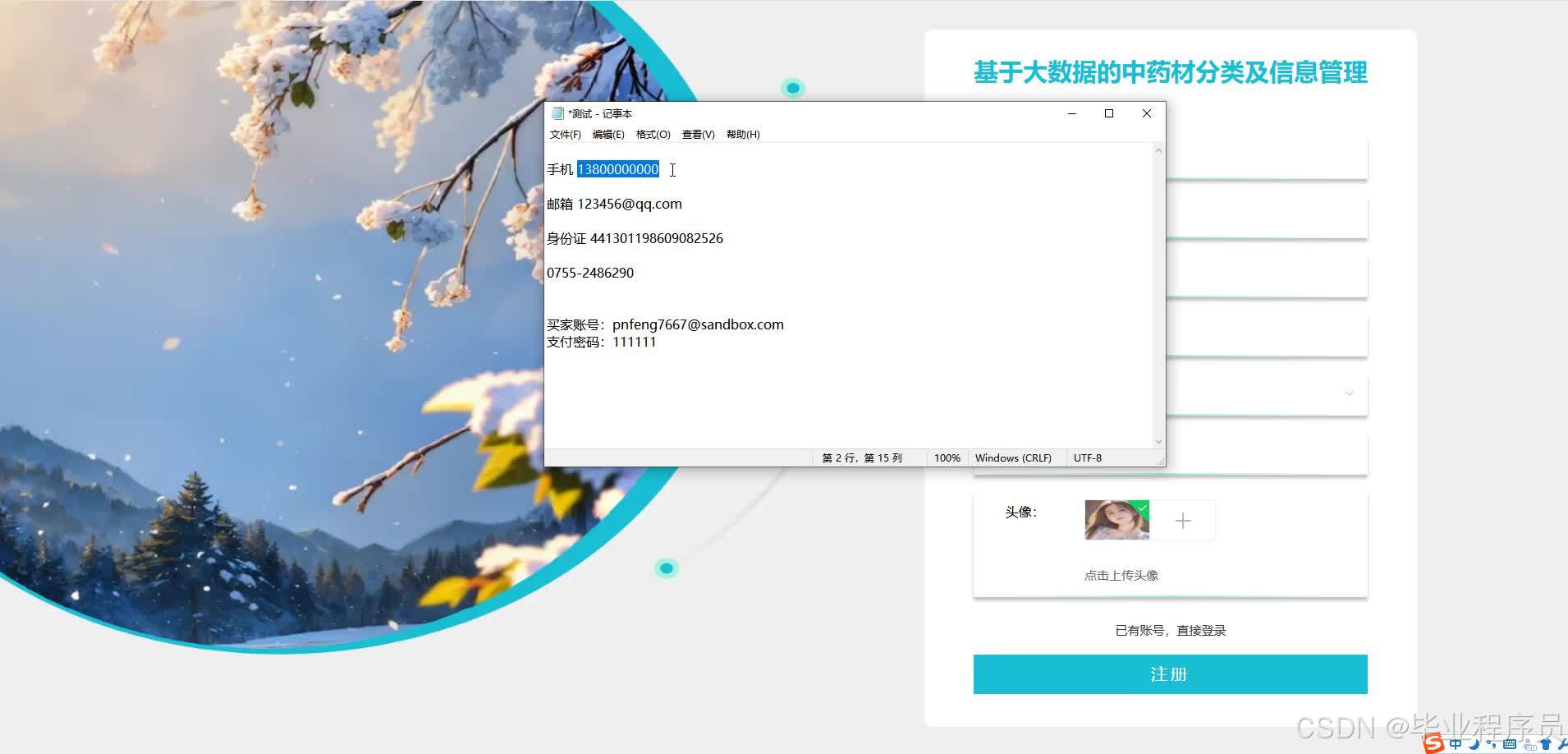Minimize the Notepad window
The image size is (1568, 754).
[x=1071, y=113]
